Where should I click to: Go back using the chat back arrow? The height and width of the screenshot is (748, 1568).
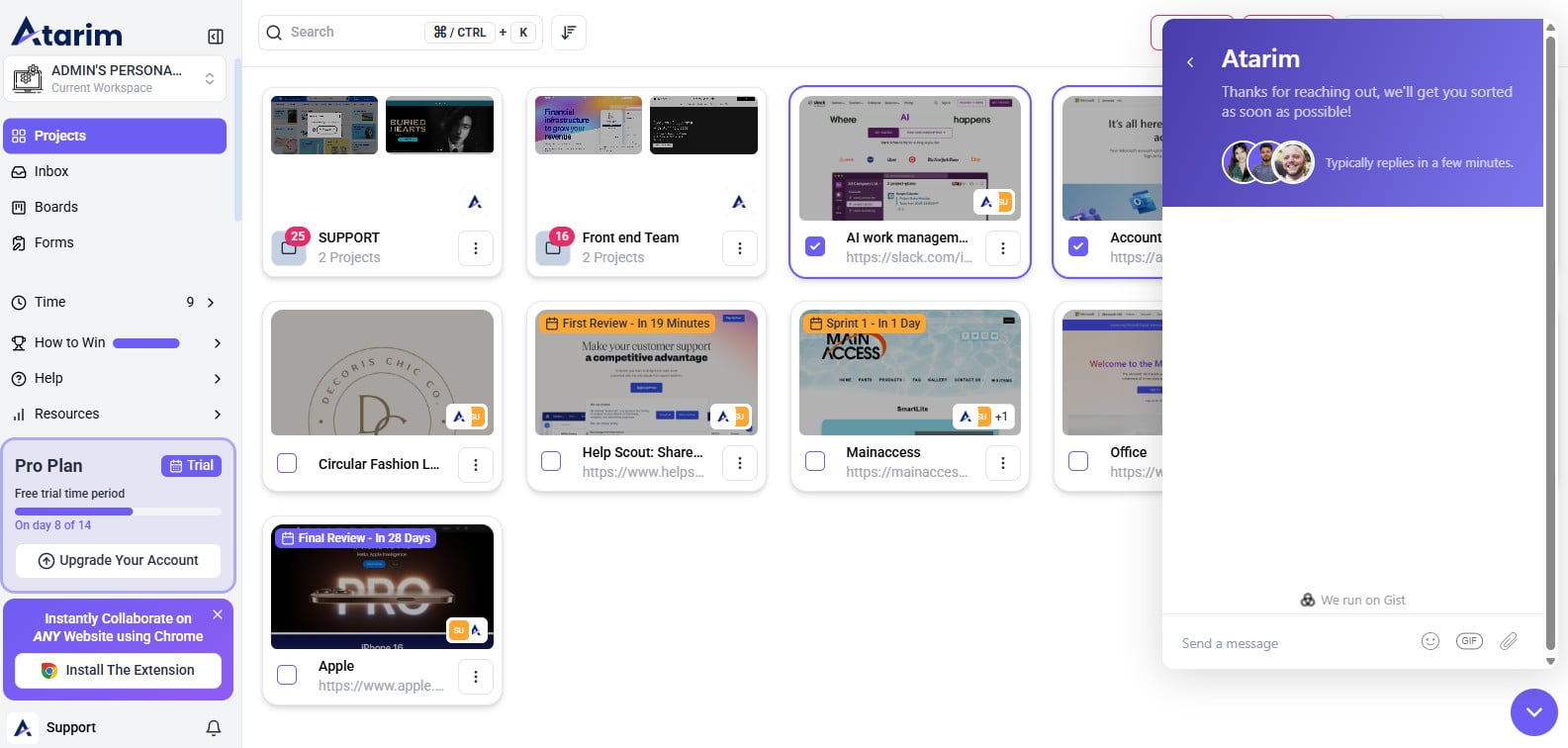pyautogui.click(x=1190, y=62)
